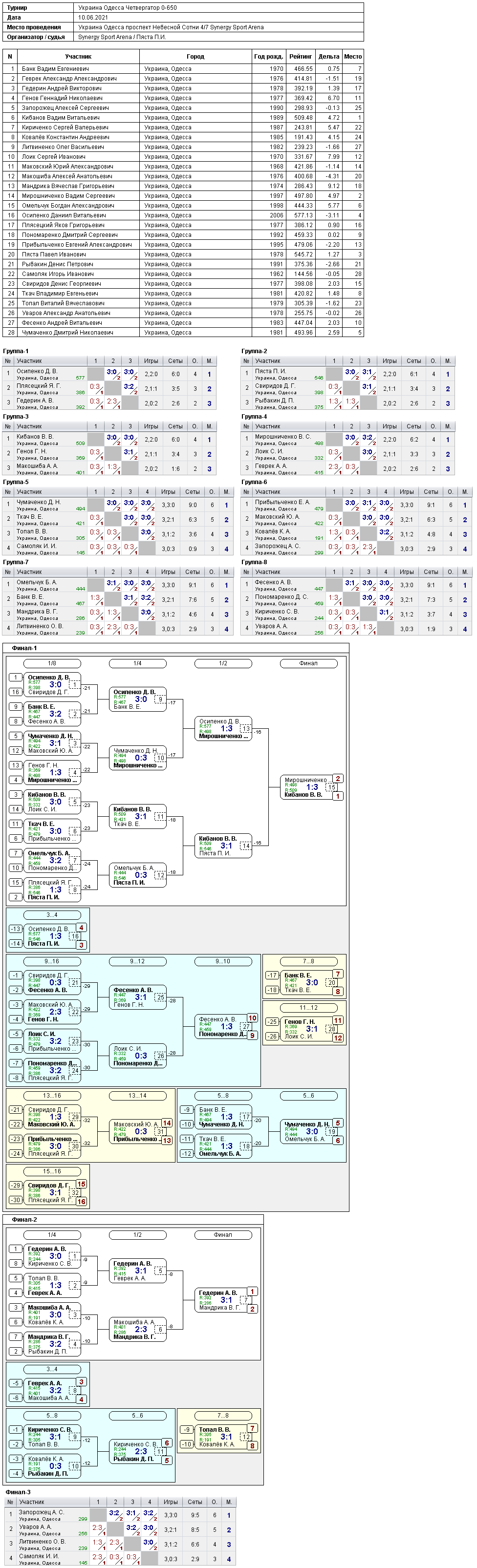477x1568 pixels.
Task: Select the 9...16 placement round label
Action: point(52,961)
